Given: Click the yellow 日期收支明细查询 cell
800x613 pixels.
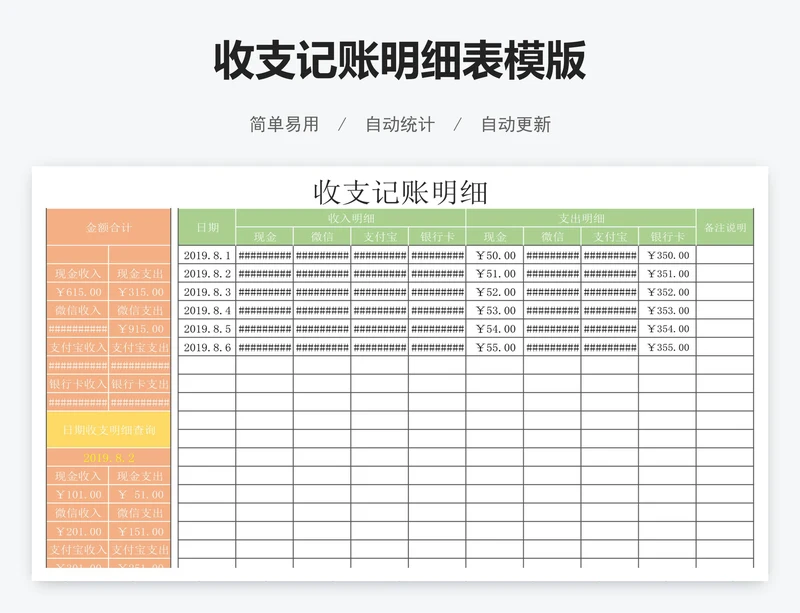Looking at the screenshot, I should tap(108, 430).
